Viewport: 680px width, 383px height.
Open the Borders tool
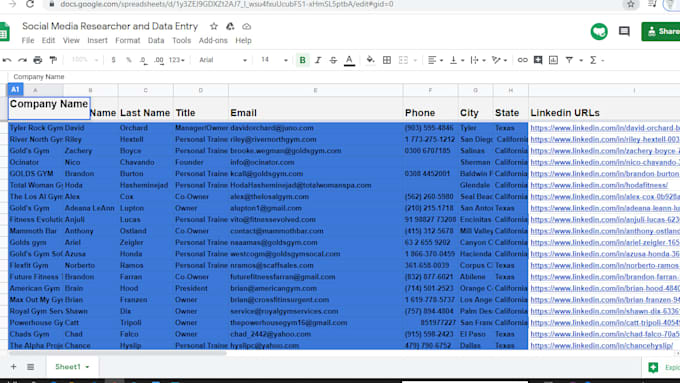click(x=387, y=60)
